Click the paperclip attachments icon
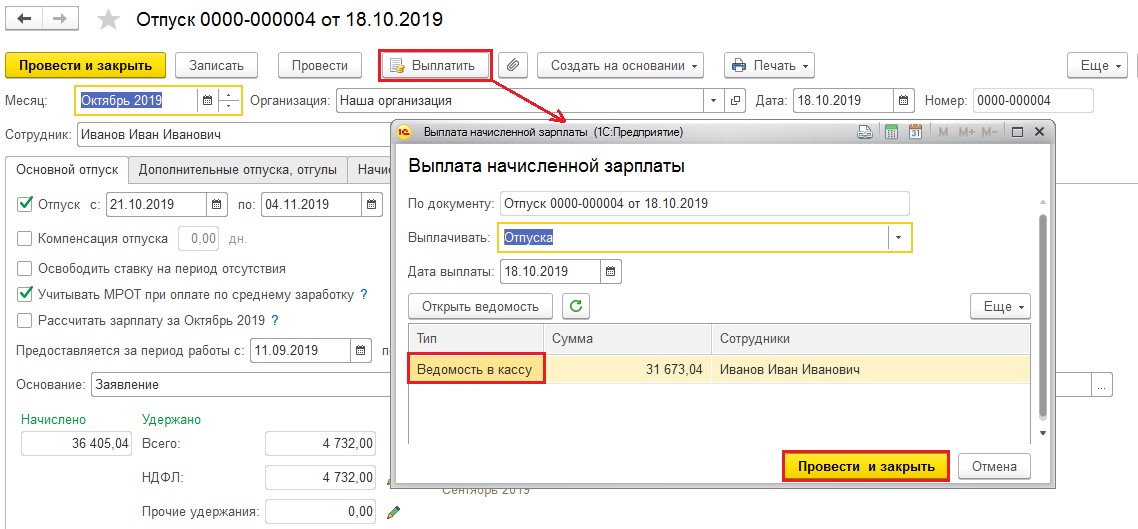The image size is (1138, 529). click(512, 65)
